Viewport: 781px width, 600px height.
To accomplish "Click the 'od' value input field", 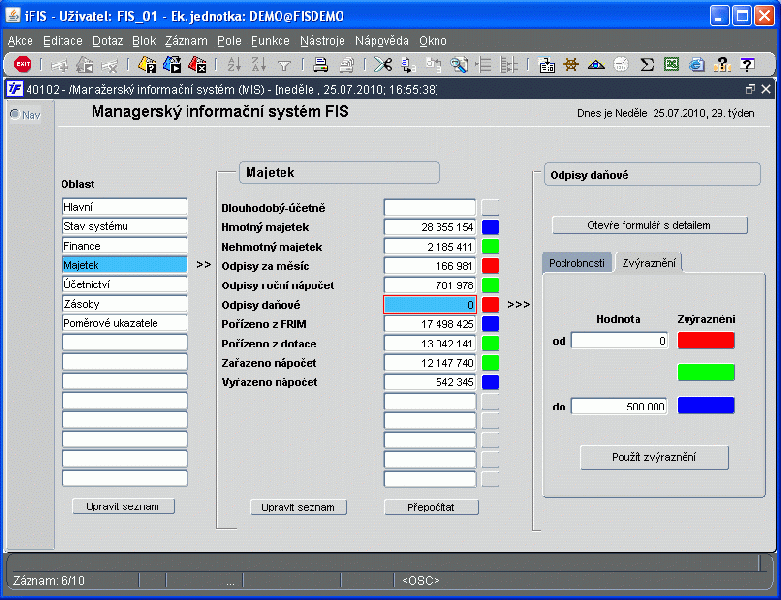I will [x=619, y=341].
